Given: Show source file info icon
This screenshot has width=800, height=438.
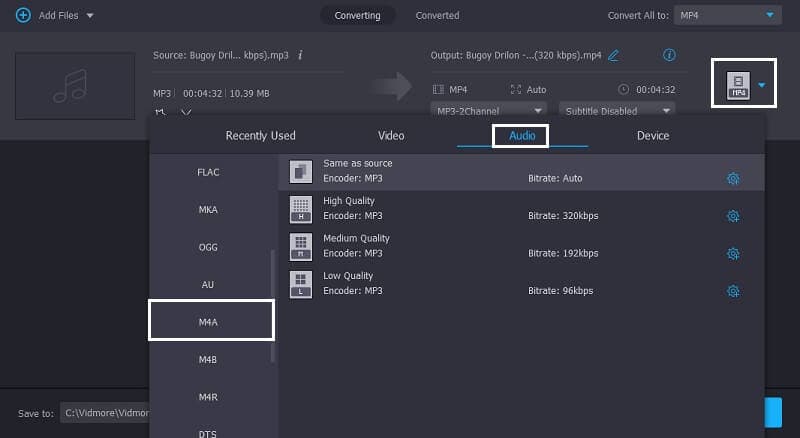Looking at the screenshot, I should pyautogui.click(x=300, y=55).
